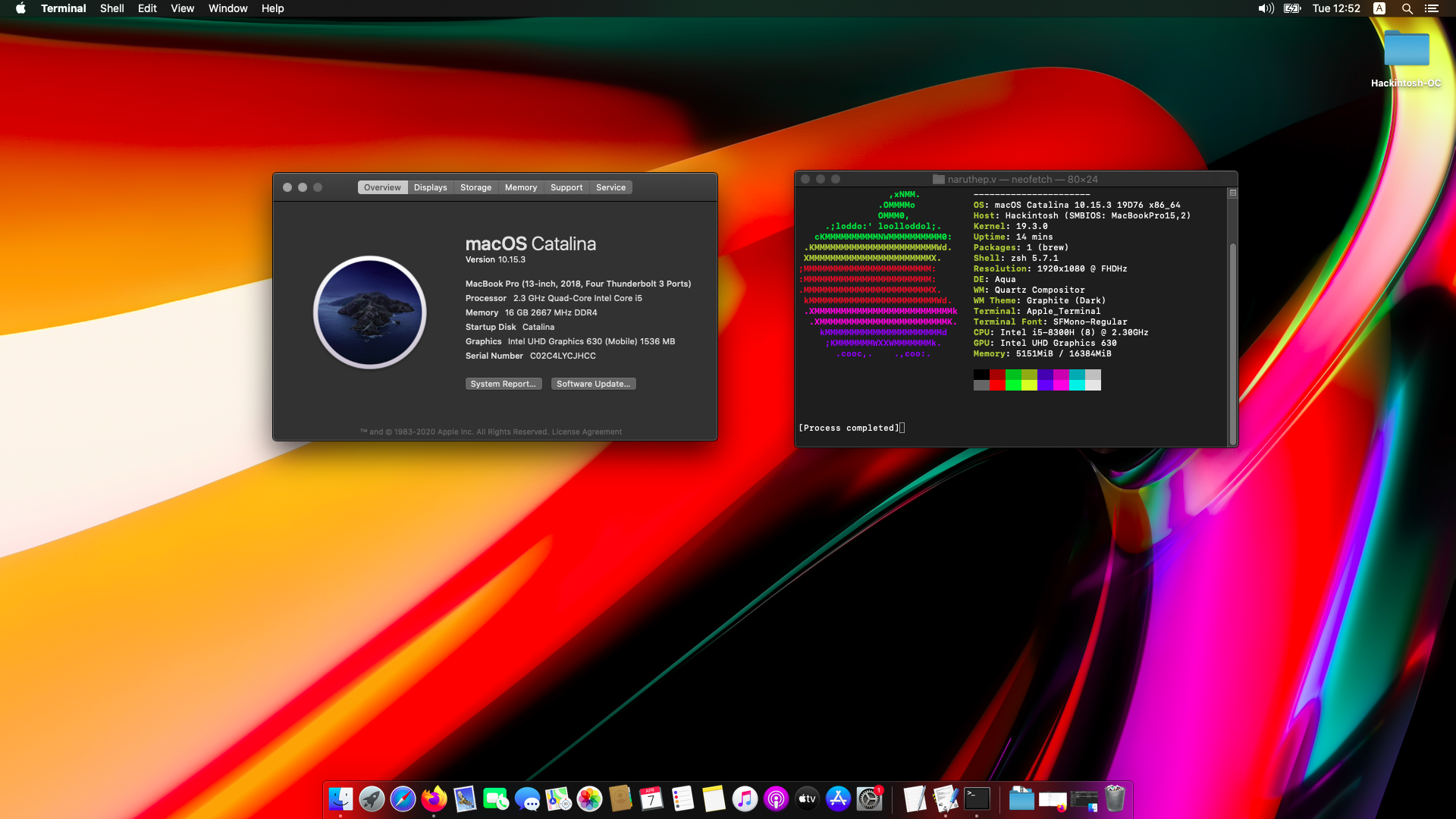Close the neofetch Terminal window

(805, 180)
